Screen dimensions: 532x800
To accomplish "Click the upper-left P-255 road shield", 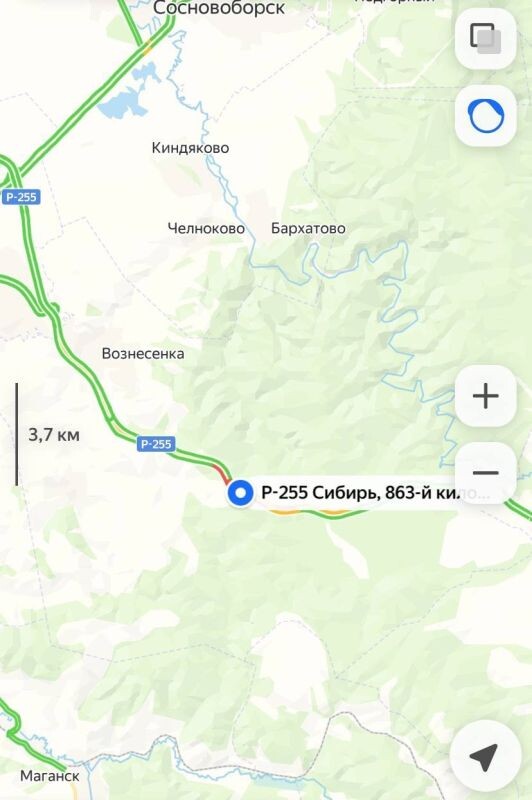I will point(21,197).
